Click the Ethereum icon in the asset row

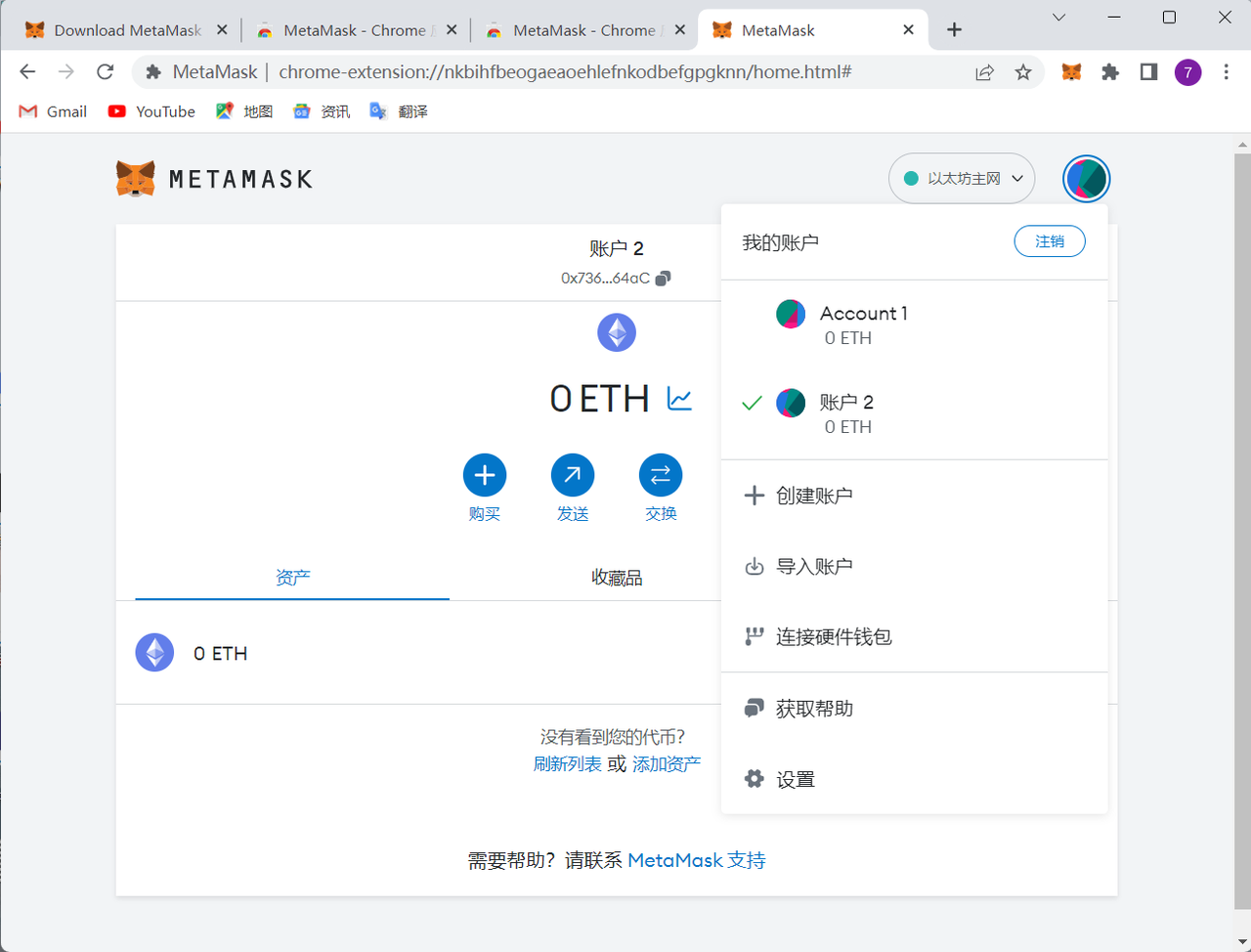tap(154, 652)
